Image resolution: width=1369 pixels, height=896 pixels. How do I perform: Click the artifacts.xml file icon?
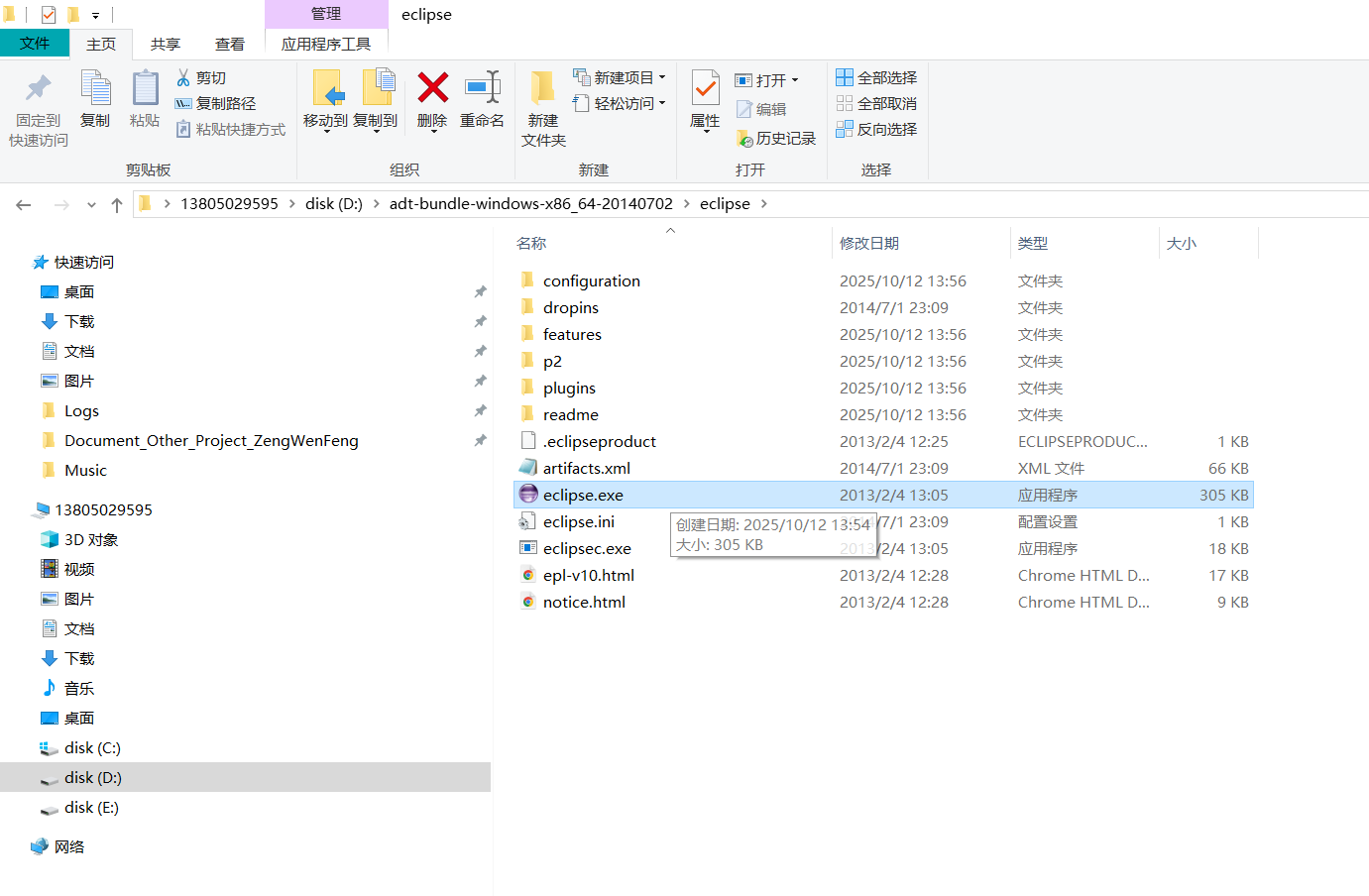click(528, 467)
